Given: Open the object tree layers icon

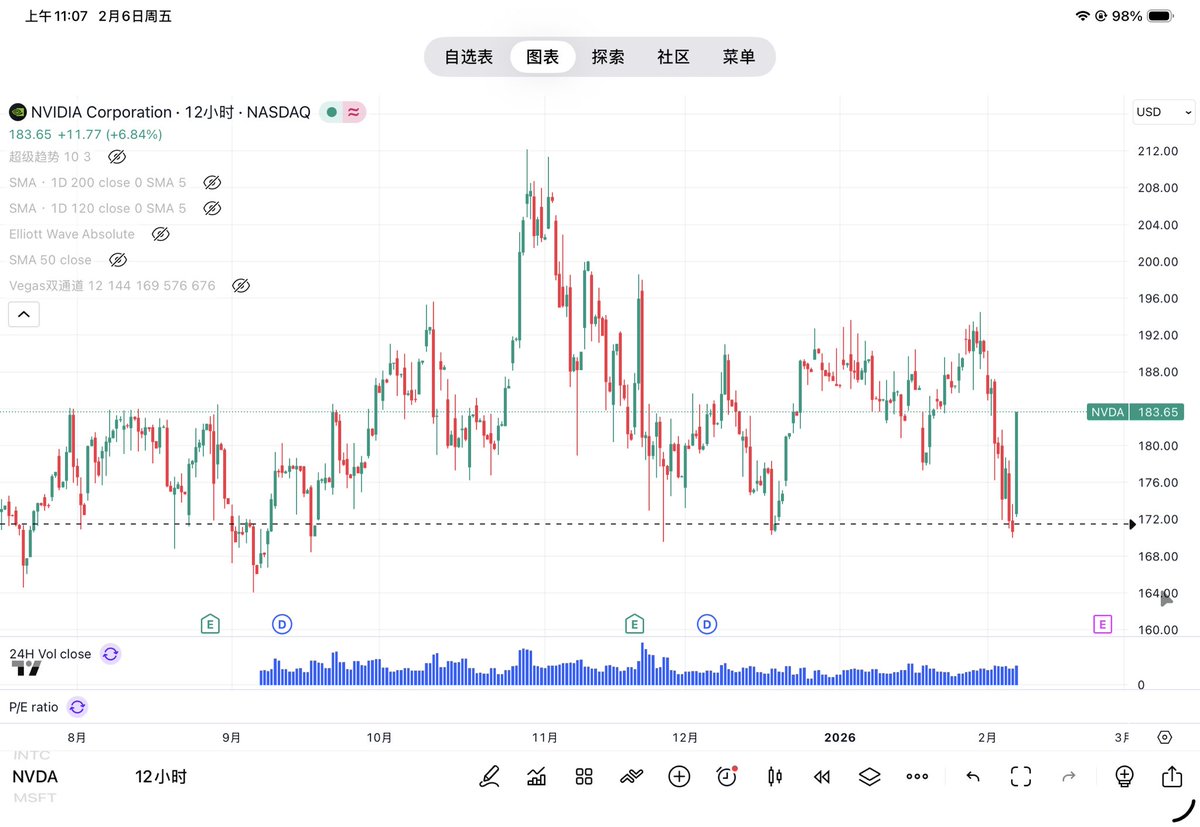Looking at the screenshot, I should coord(869,776).
